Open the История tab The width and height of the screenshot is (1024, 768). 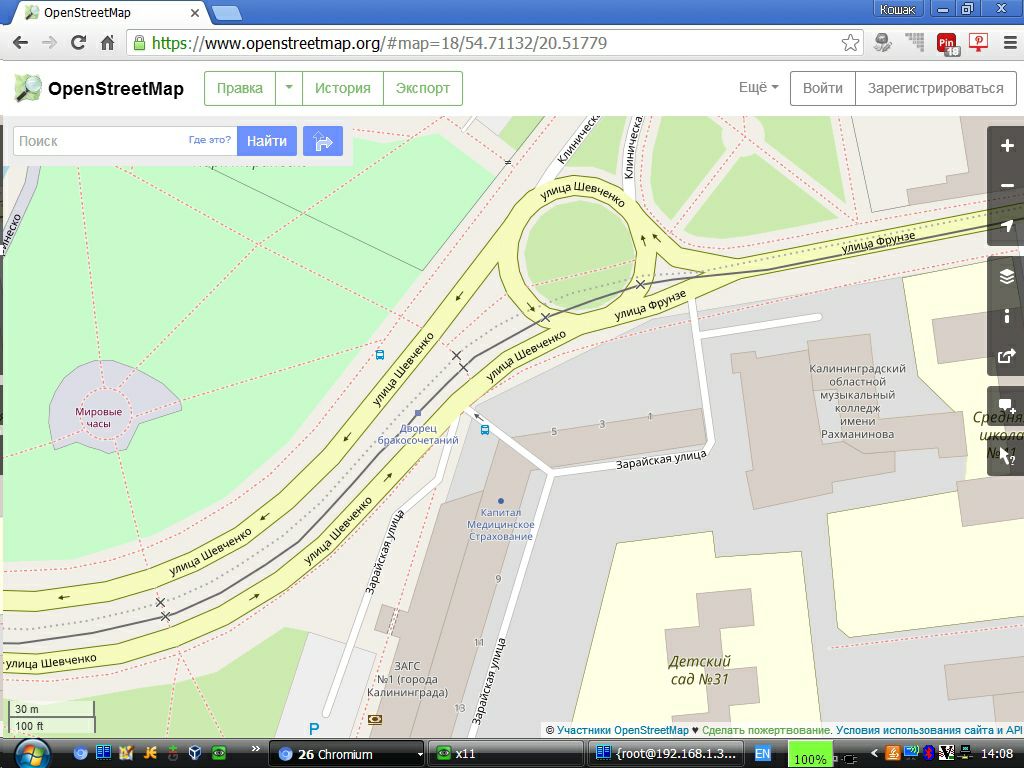342,88
